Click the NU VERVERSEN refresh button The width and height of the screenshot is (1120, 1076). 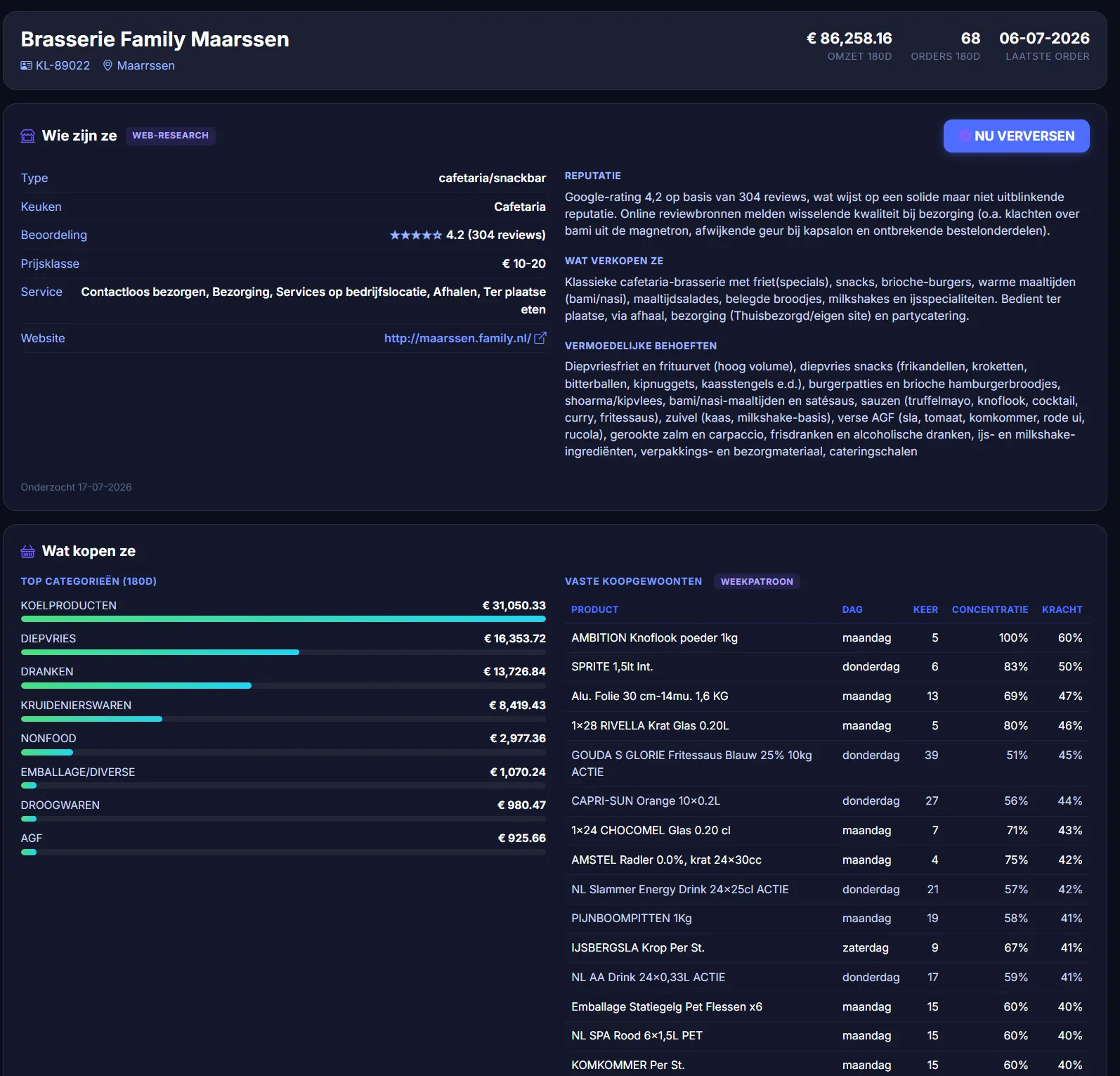tap(1016, 136)
